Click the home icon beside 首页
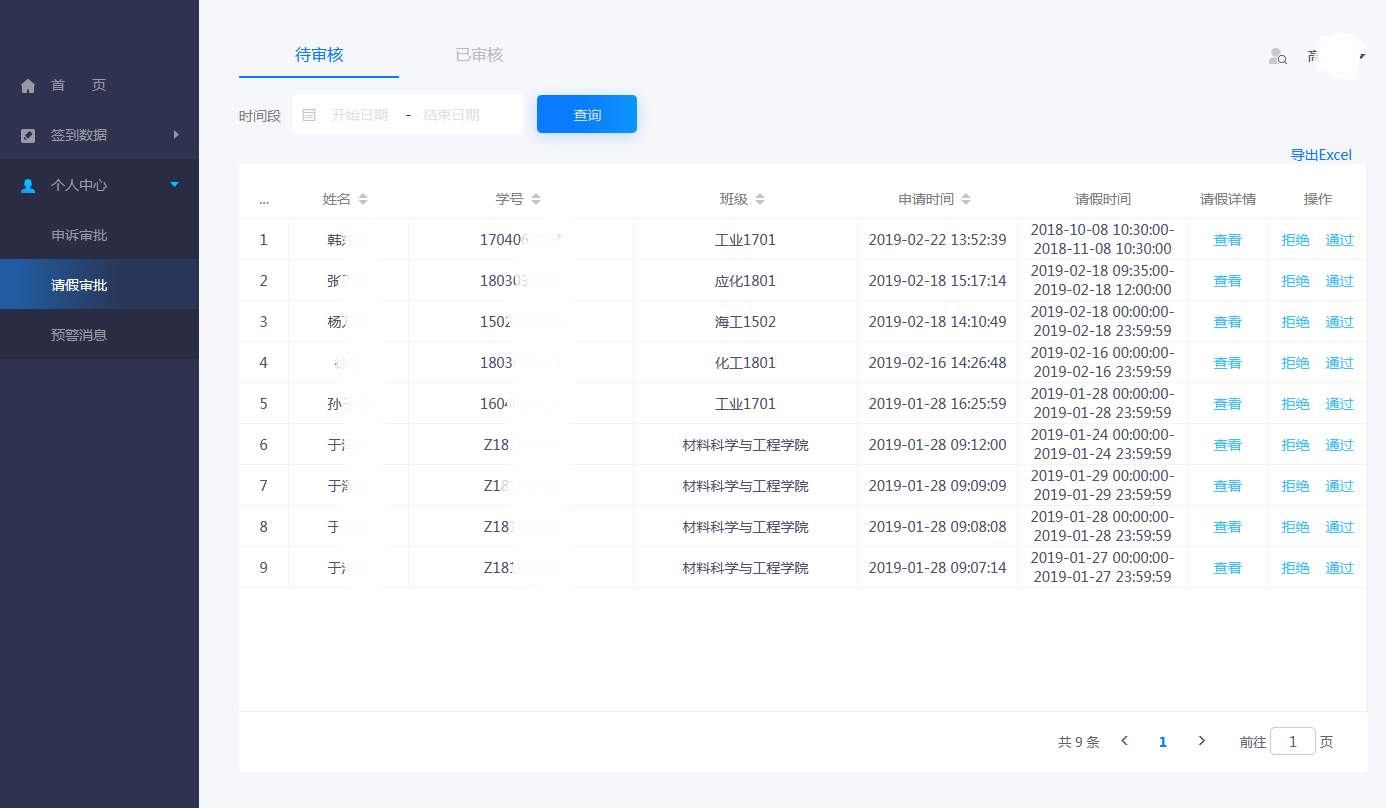1386x808 pixels. click(28, 86)
